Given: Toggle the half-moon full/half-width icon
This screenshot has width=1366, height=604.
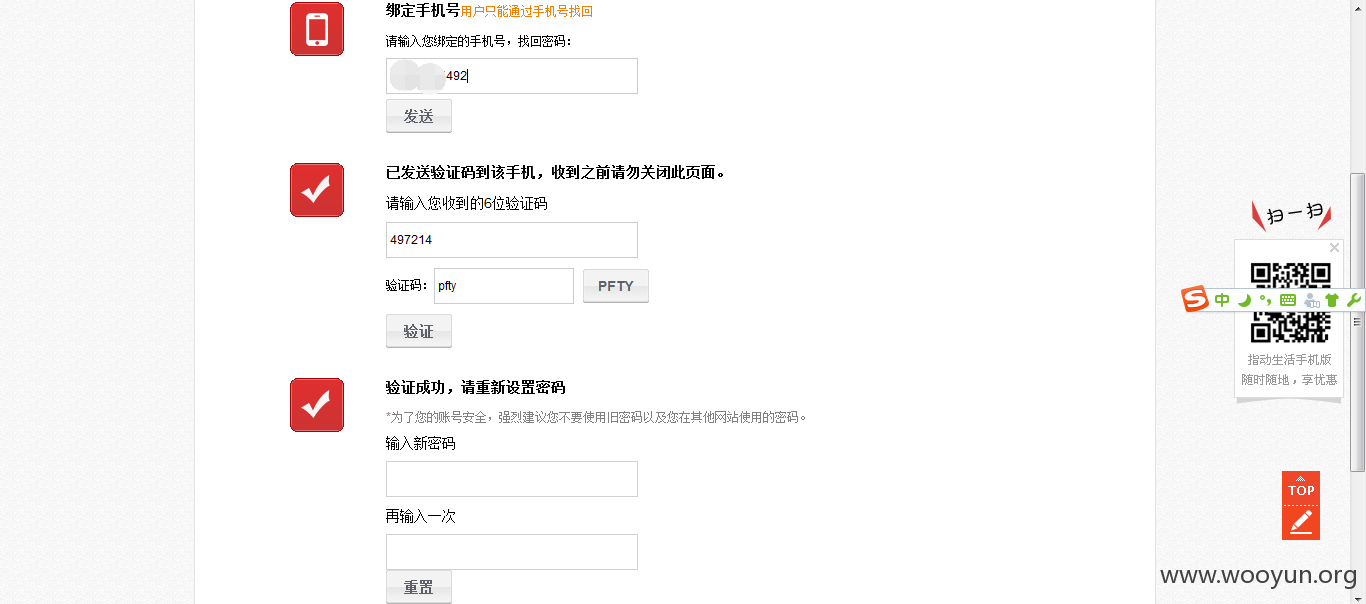Looking at the screenshot, I should point(1244,300).
